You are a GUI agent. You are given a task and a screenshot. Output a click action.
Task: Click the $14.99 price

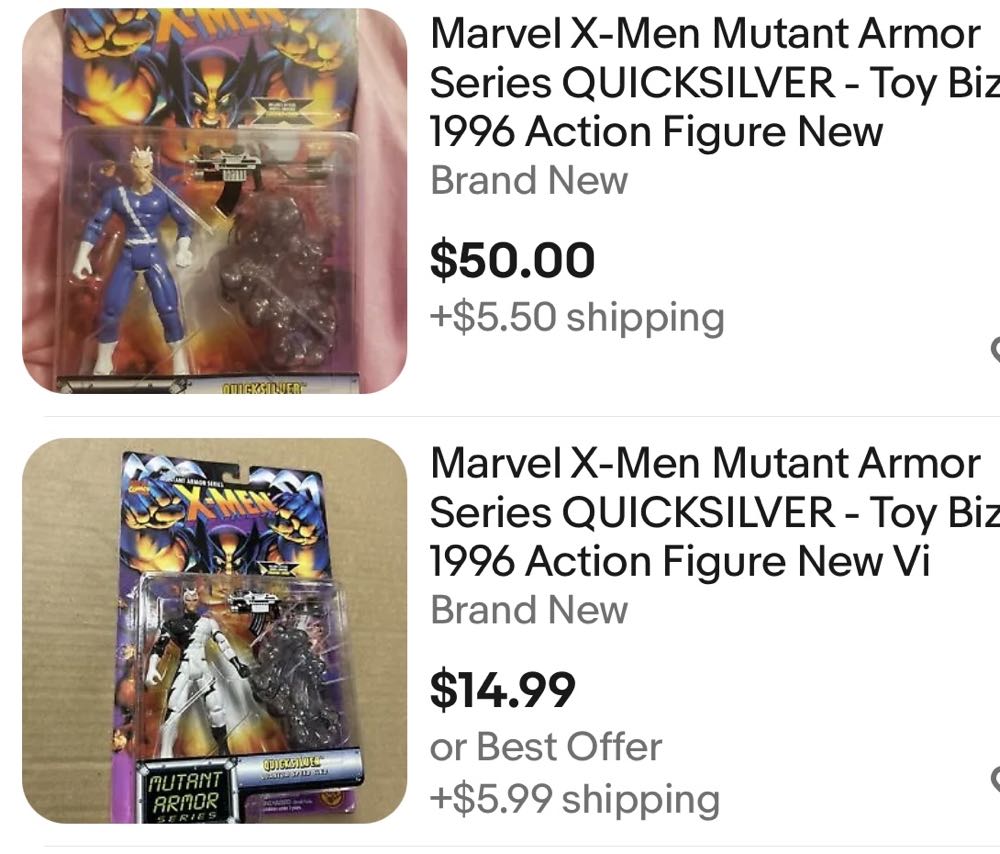503,689
